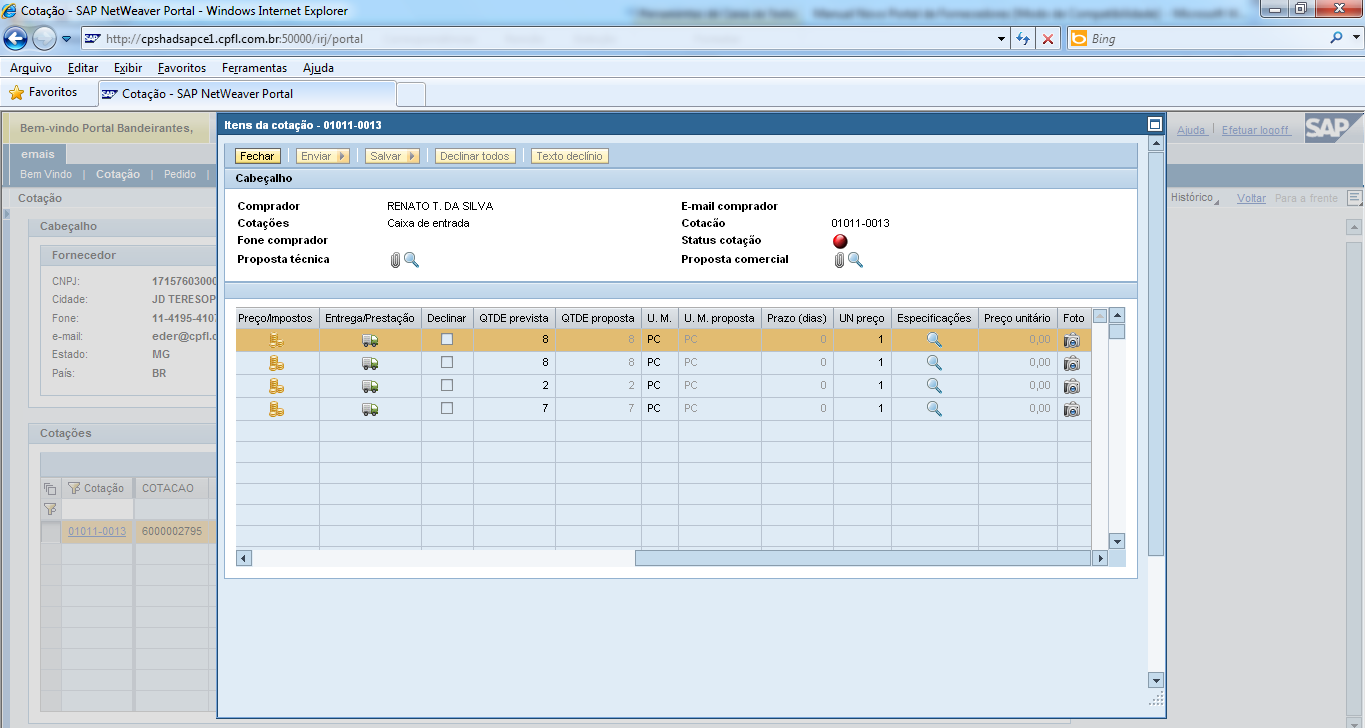Click Efetuar logoff link
The image size is (1365, 728).
point(1256,130)
